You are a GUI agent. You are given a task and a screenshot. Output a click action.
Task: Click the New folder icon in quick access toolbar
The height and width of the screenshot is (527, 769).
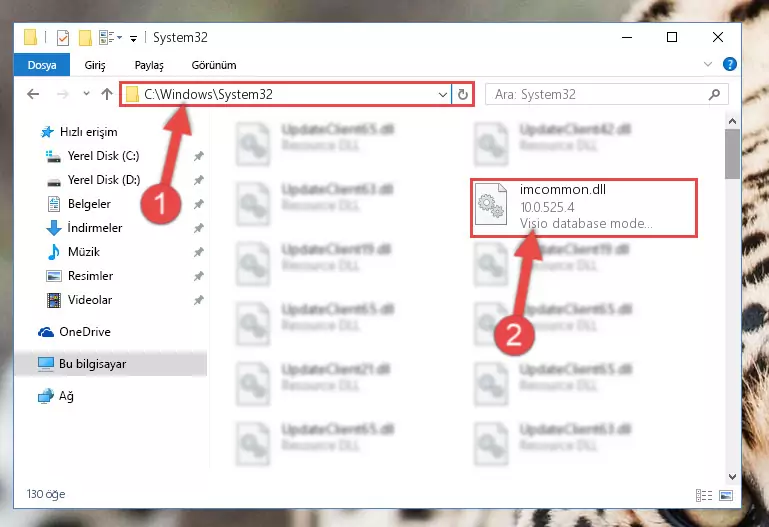click(x=85, y=38)
